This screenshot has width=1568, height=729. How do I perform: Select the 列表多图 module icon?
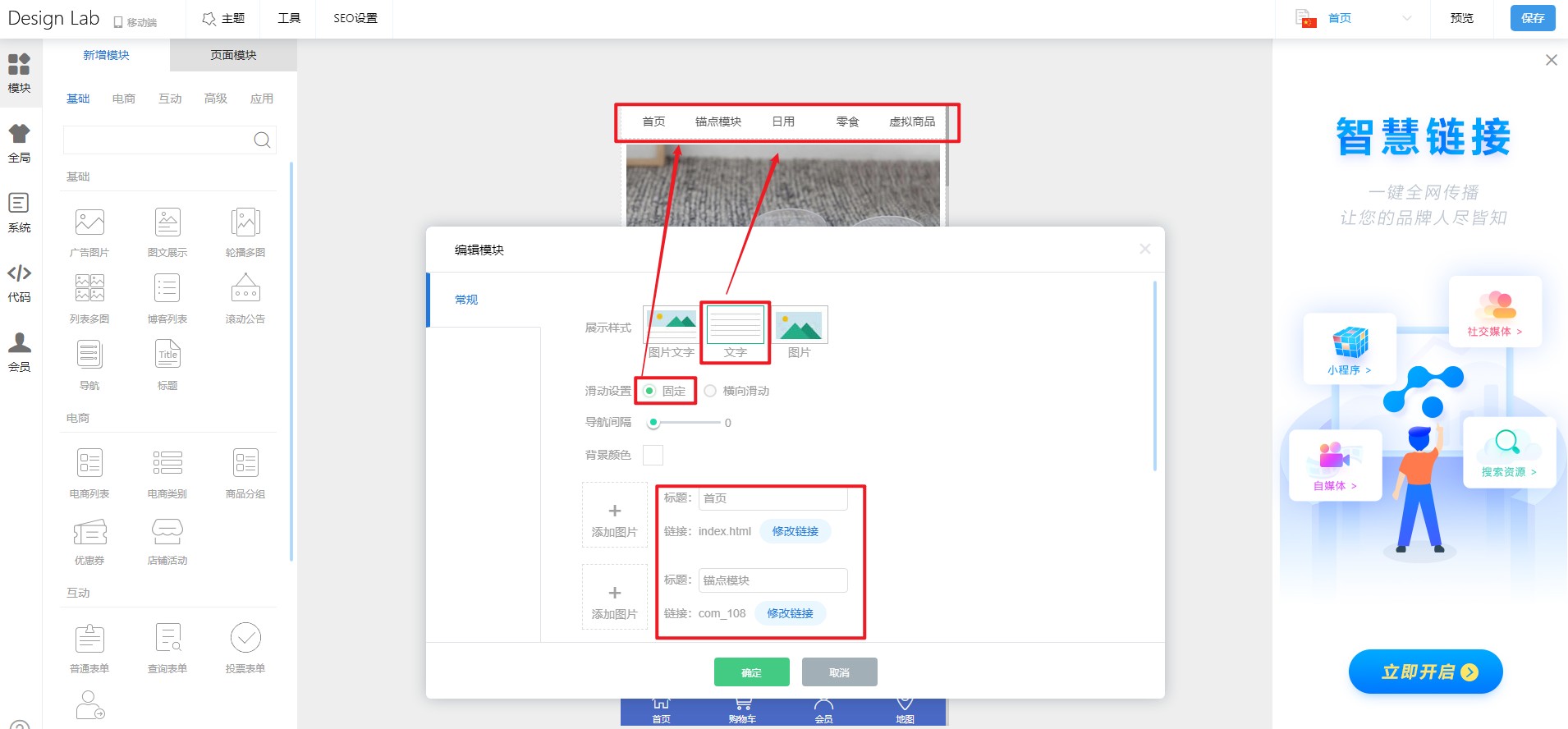pyautogui.click(x=89, y=288)
